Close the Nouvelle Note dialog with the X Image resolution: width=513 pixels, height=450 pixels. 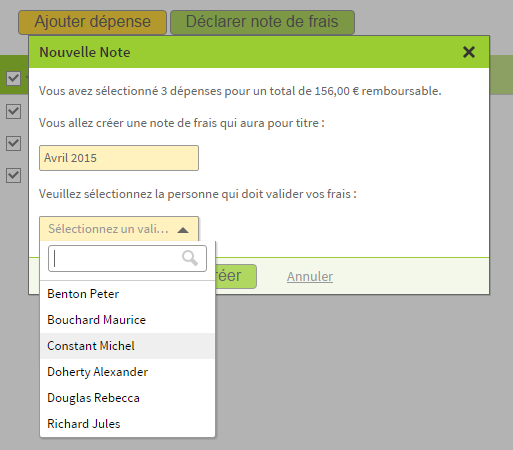coord(469,52)
